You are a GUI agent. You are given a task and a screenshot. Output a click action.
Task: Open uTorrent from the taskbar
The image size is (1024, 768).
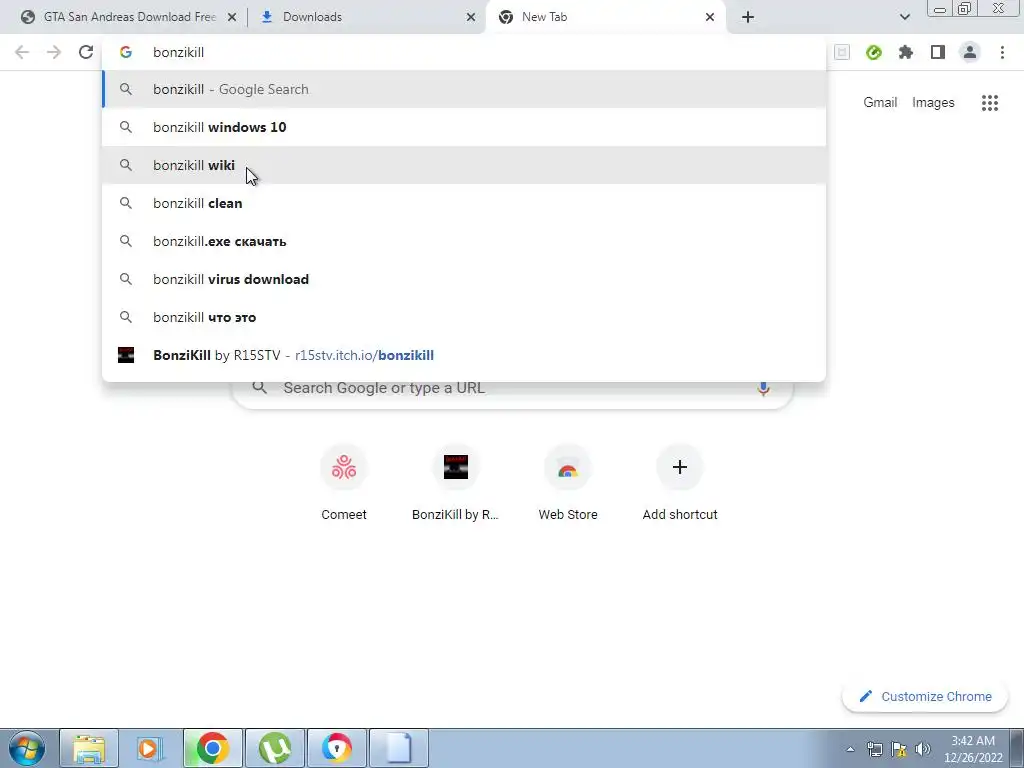pos(275,748)
